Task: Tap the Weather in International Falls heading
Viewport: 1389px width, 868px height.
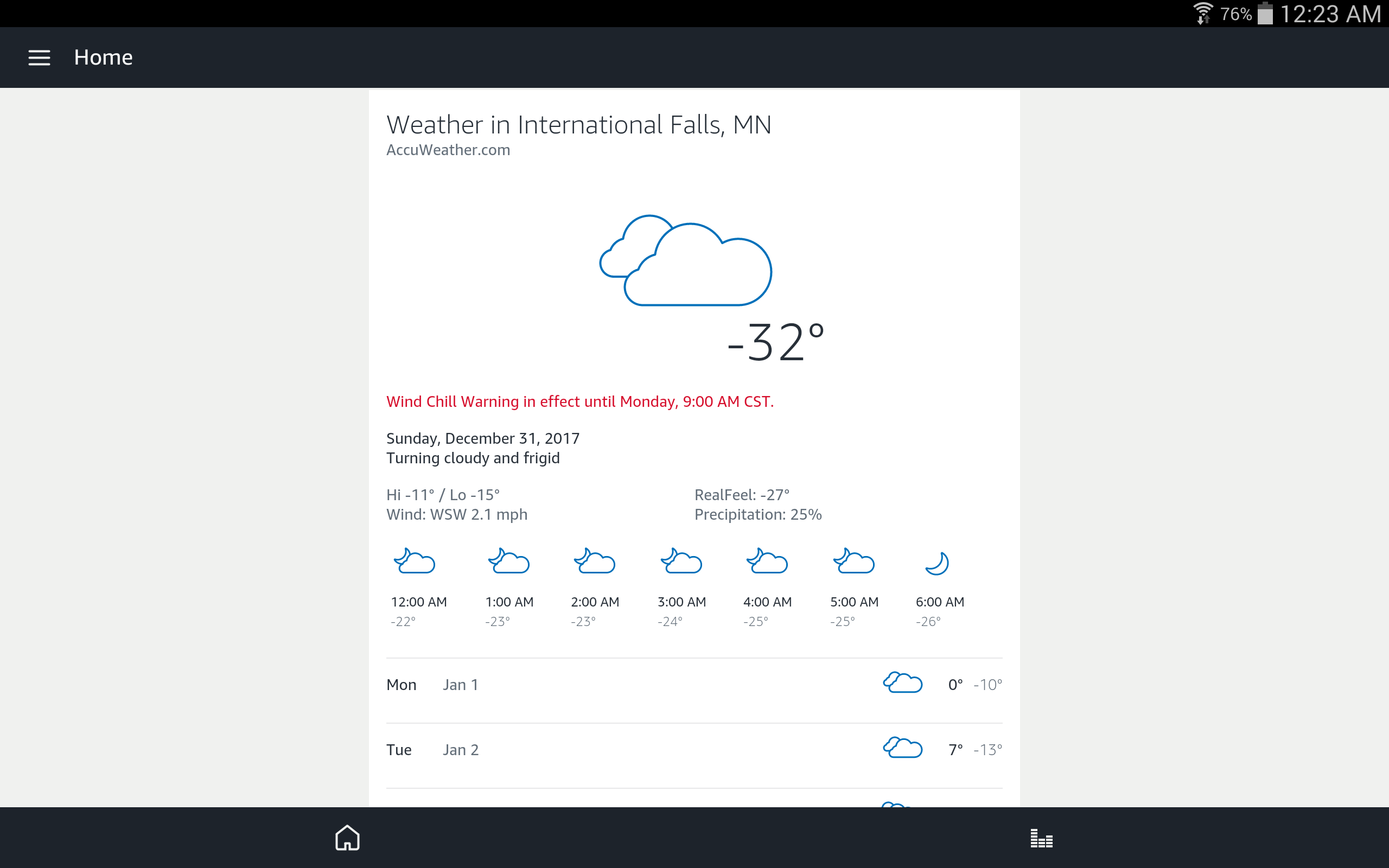Action: [578, 125]
